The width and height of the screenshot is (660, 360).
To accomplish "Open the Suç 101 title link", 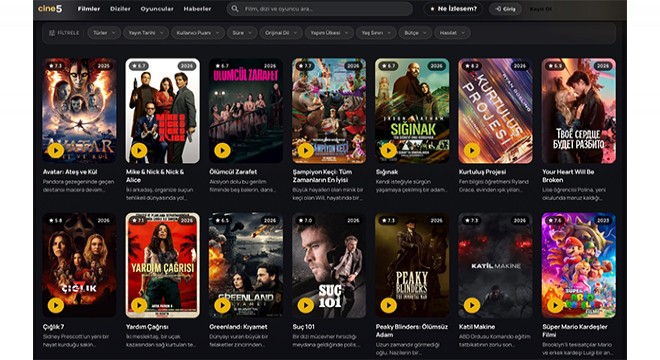I will tap(303, 327).
